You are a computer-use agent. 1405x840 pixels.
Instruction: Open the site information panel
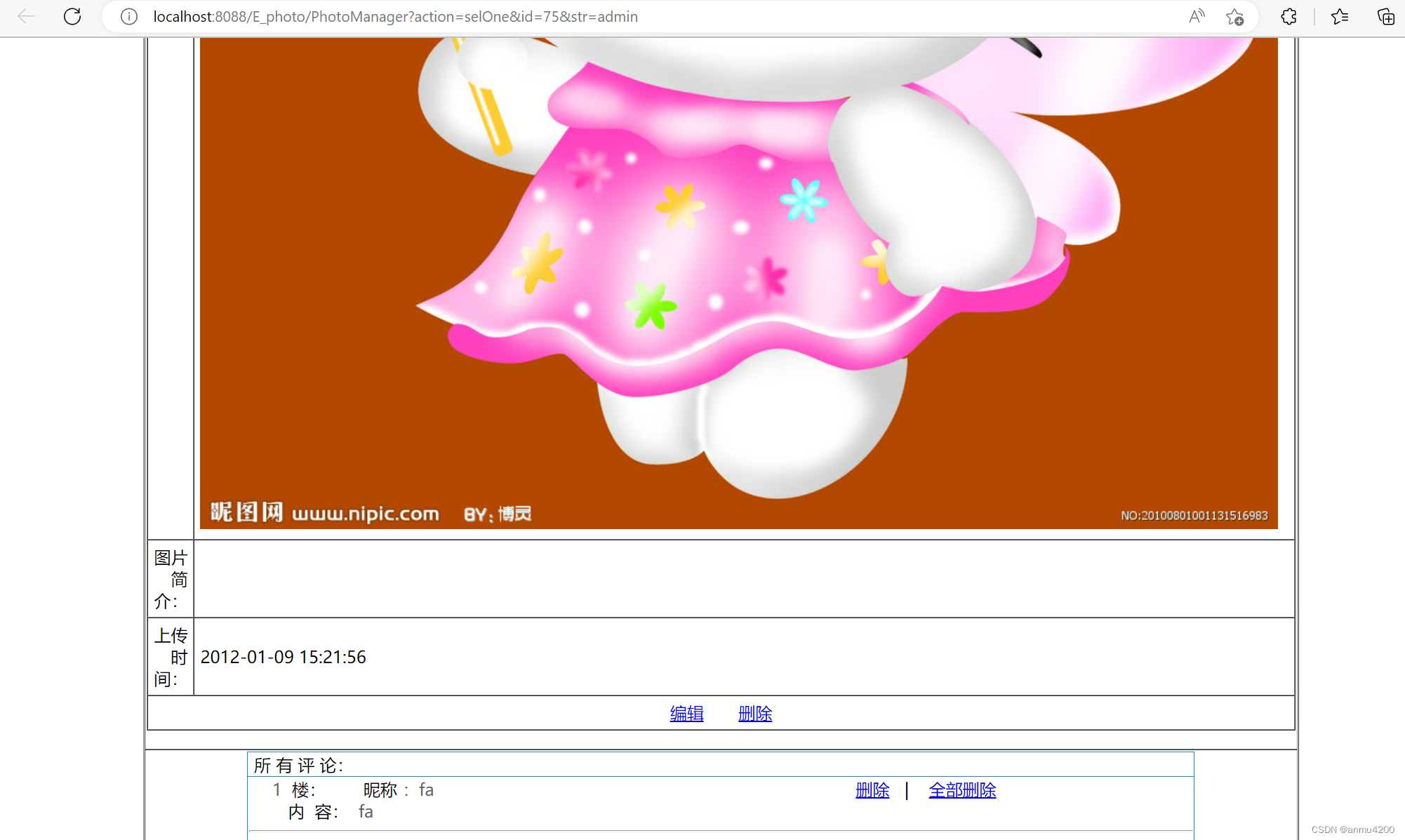click(128, 17)
